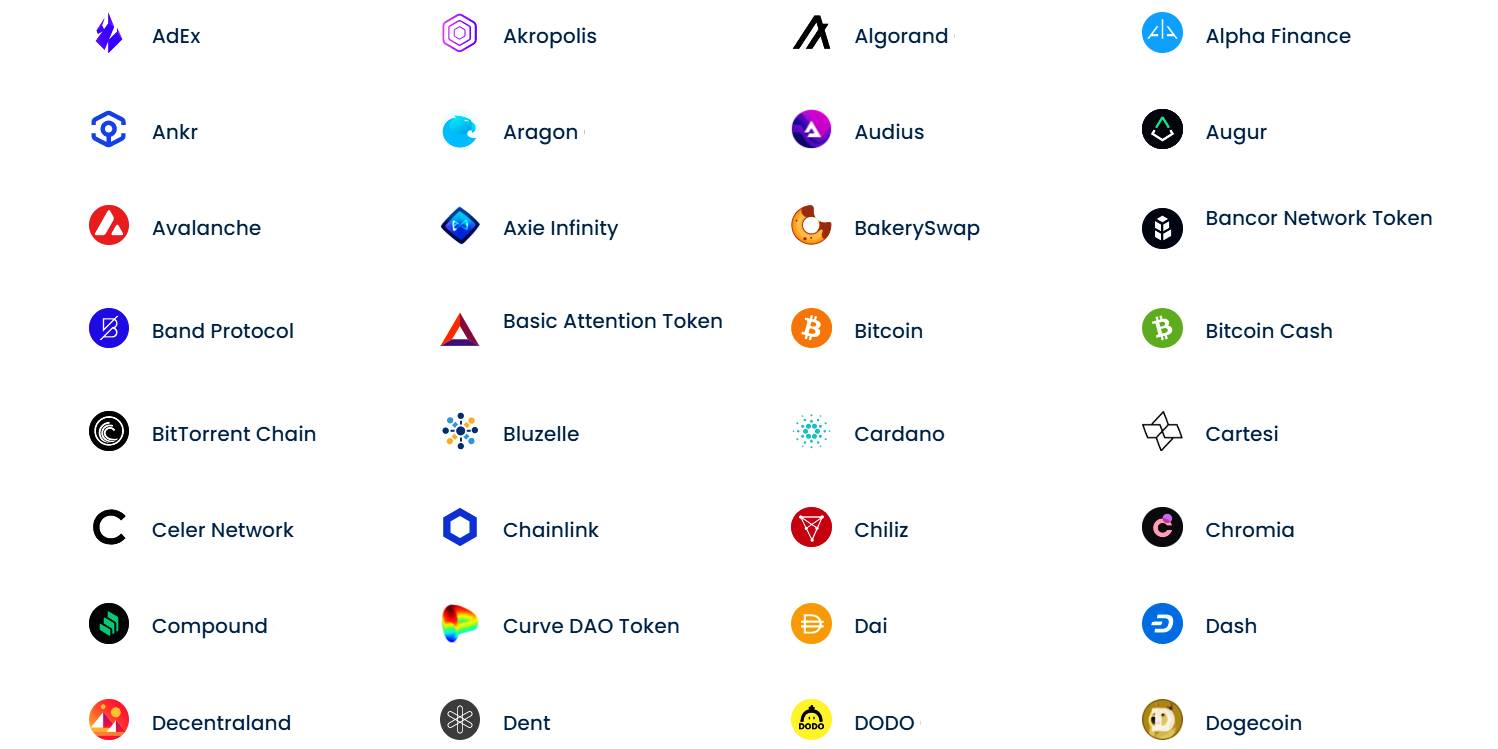
Task: Select the DODO listing
Action: [x=883, y=722]
